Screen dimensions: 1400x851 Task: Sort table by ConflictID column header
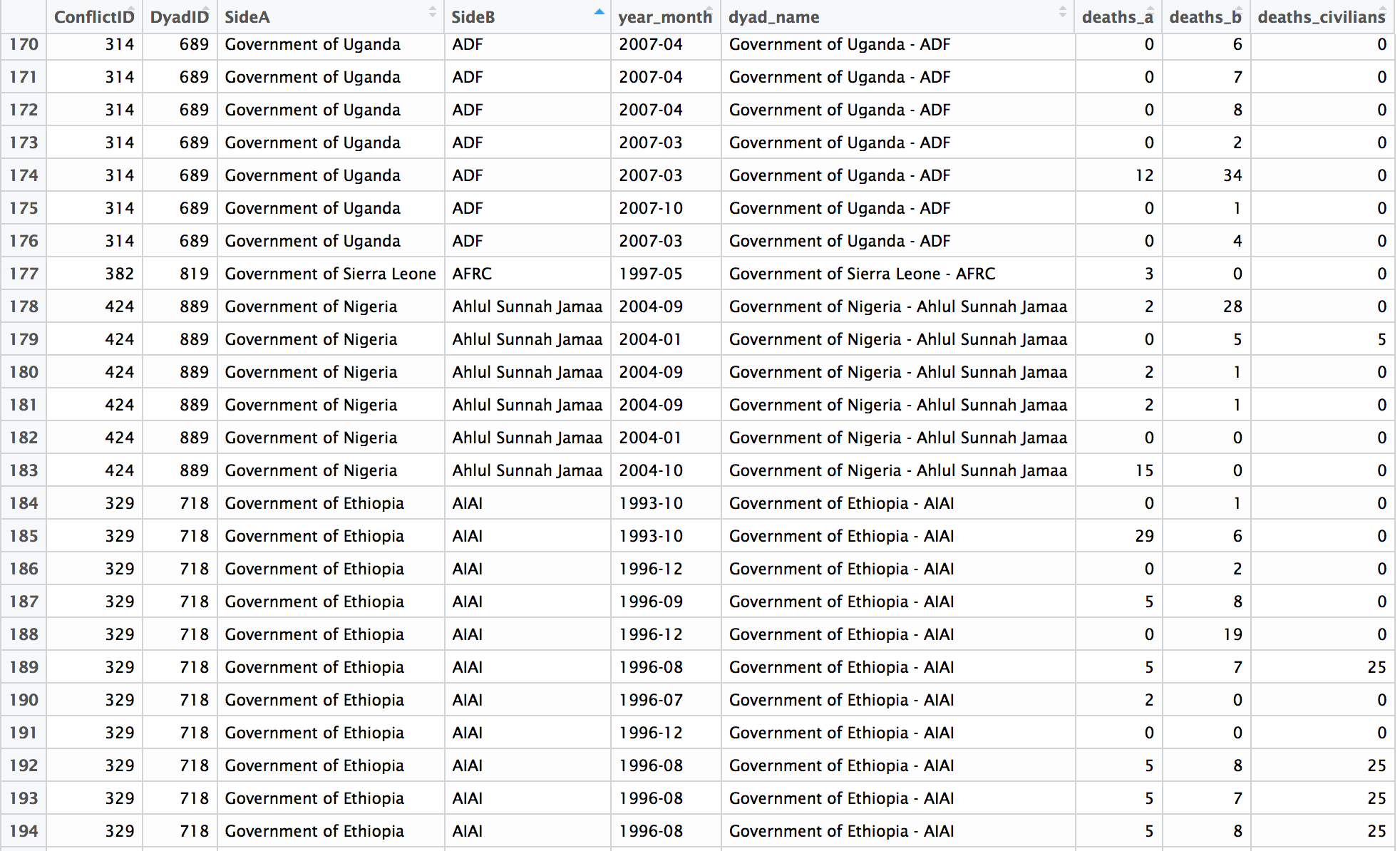pos(94,17)
